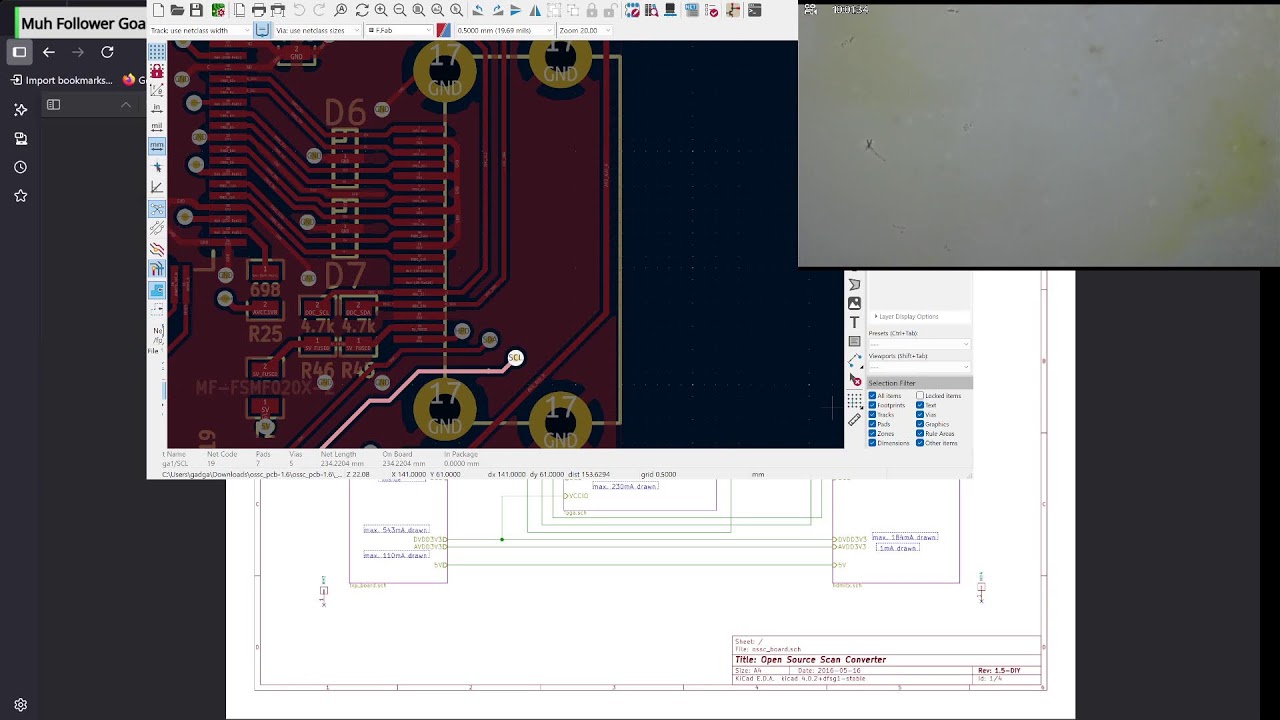Uncheck Footprints selection filter

click(872, 405)
